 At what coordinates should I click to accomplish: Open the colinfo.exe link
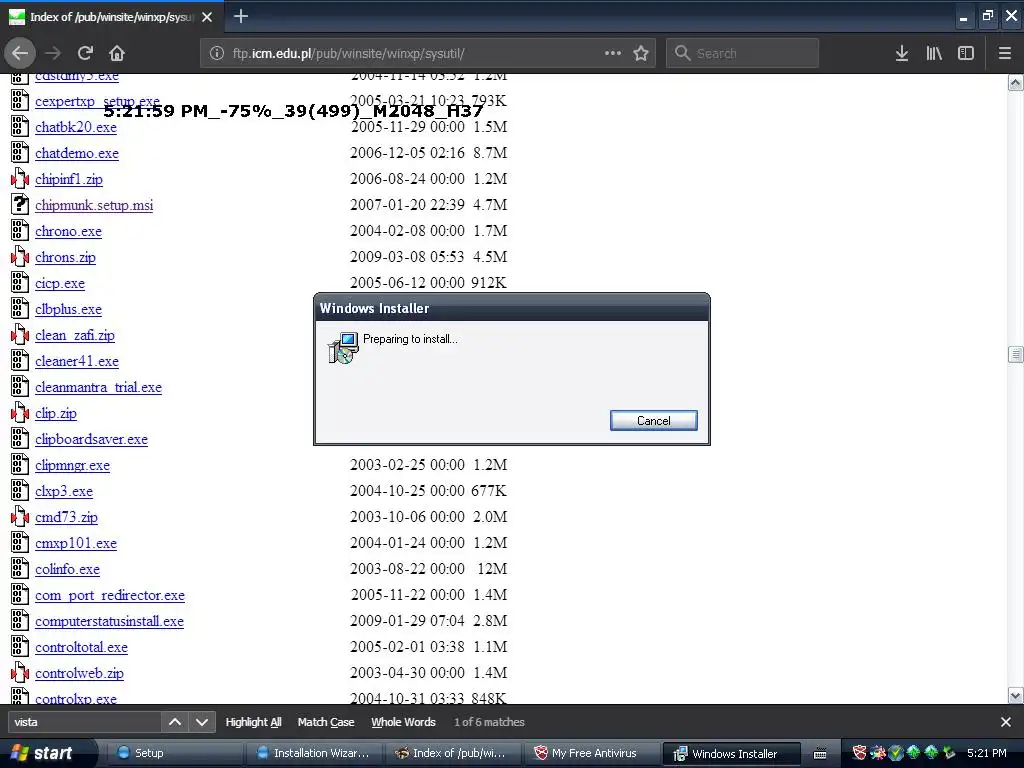[67, 569]
